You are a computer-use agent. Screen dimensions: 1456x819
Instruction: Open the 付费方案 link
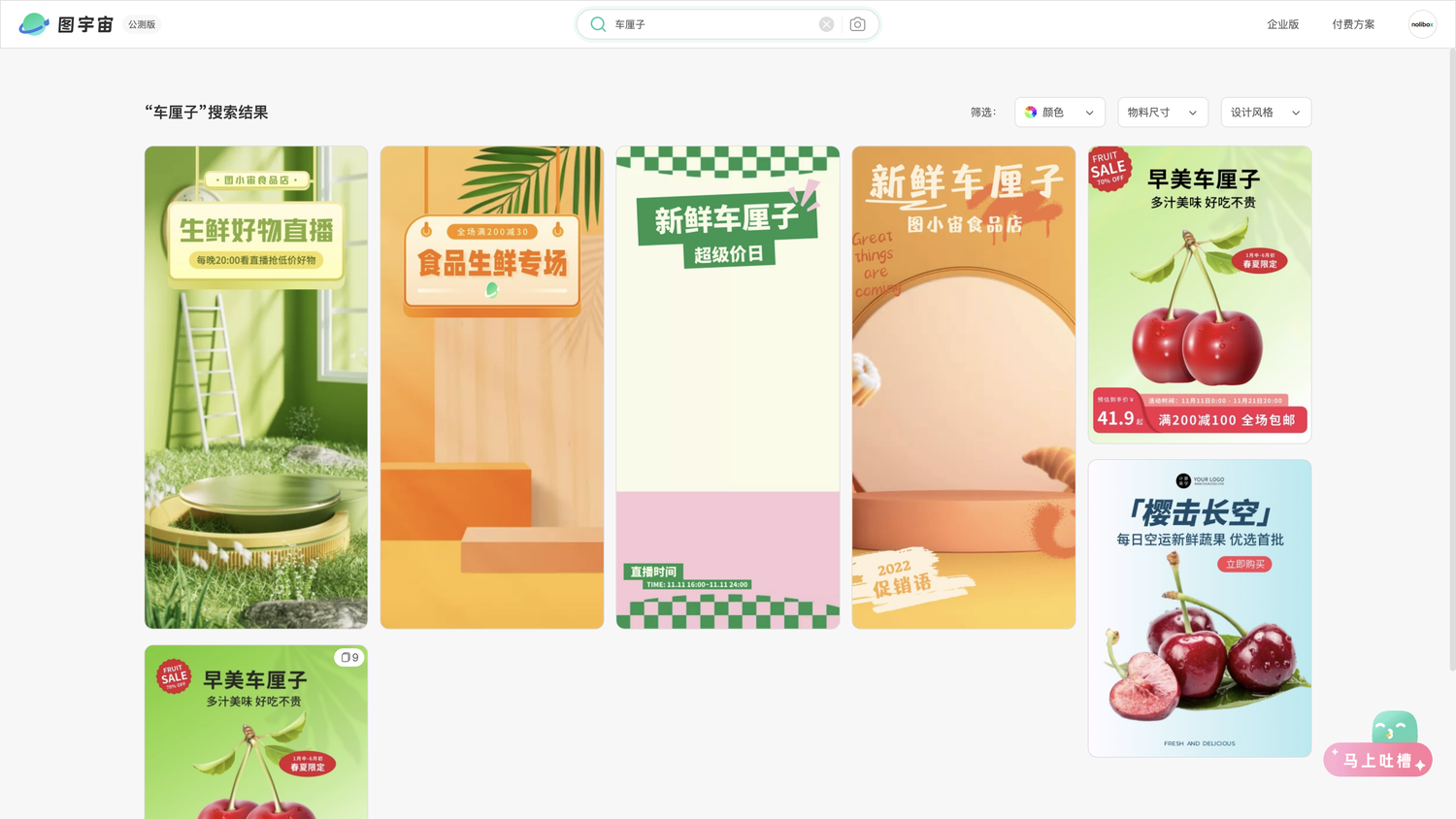click(x=1353, y=24)
